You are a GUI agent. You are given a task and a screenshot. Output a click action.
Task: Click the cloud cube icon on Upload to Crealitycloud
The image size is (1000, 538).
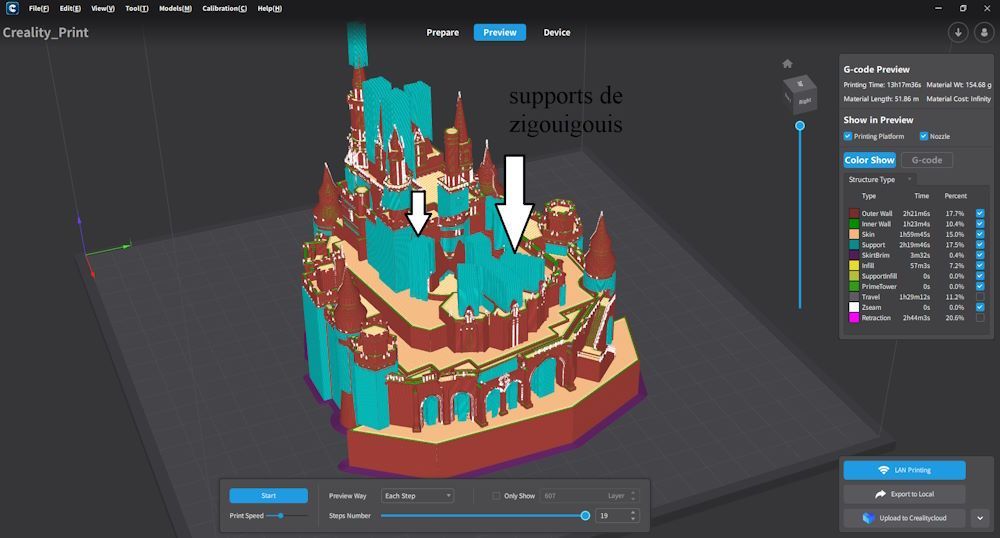868,518
